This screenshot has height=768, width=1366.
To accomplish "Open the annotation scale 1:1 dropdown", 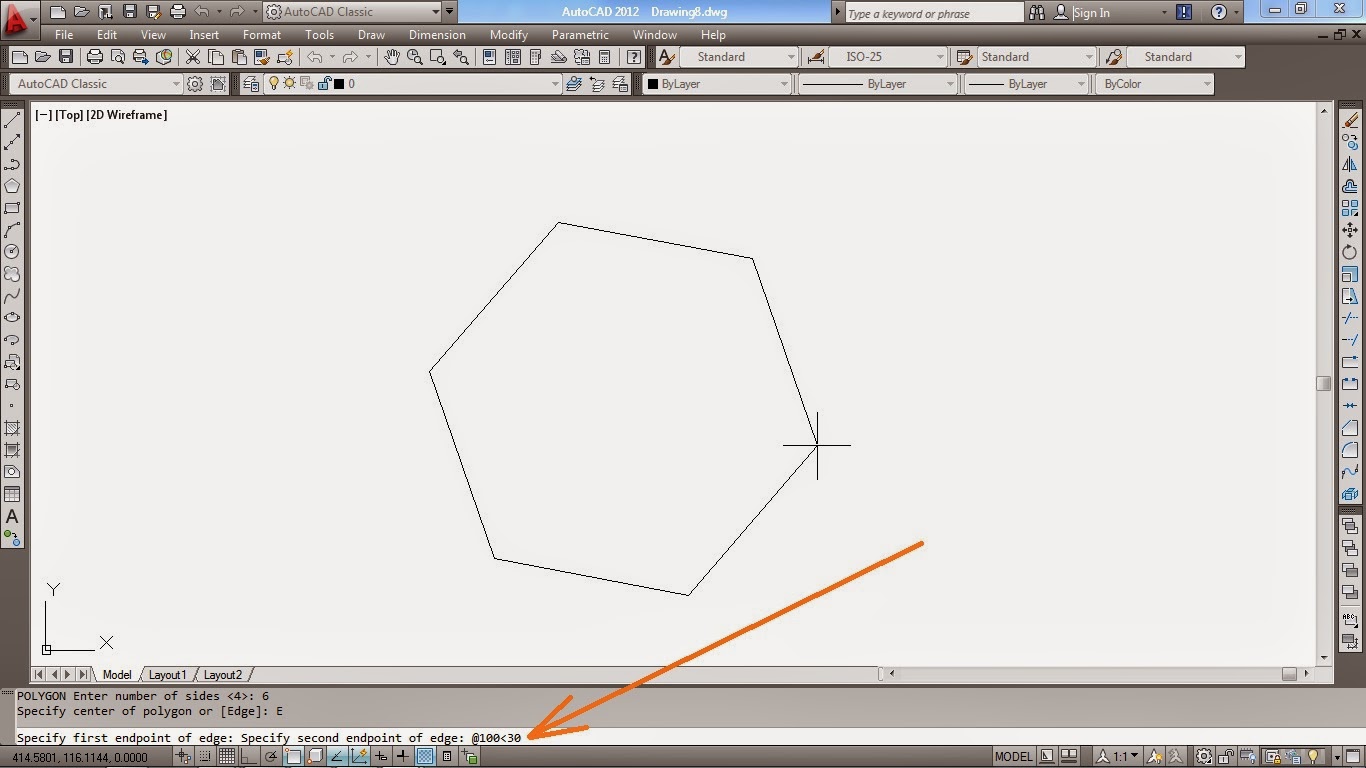I will (1122, 756).
